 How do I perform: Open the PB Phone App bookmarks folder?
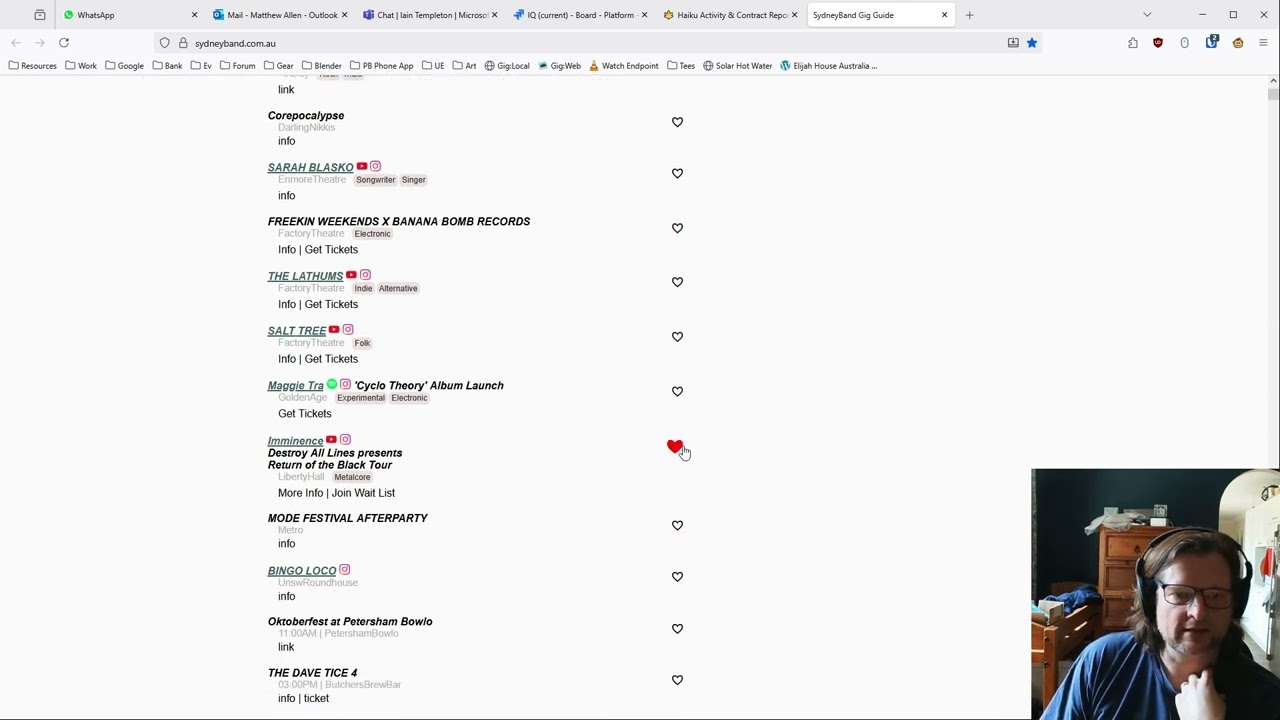(x=381, y=66)
